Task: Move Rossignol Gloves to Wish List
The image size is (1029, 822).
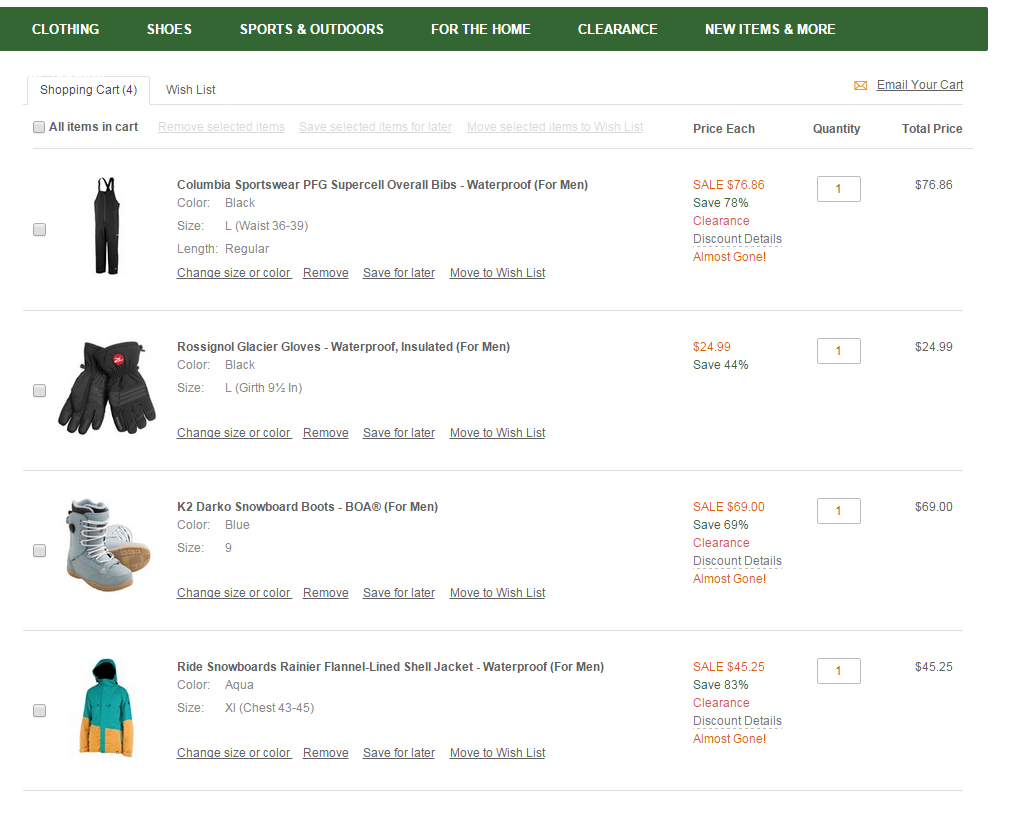Action: pos(497,433)
